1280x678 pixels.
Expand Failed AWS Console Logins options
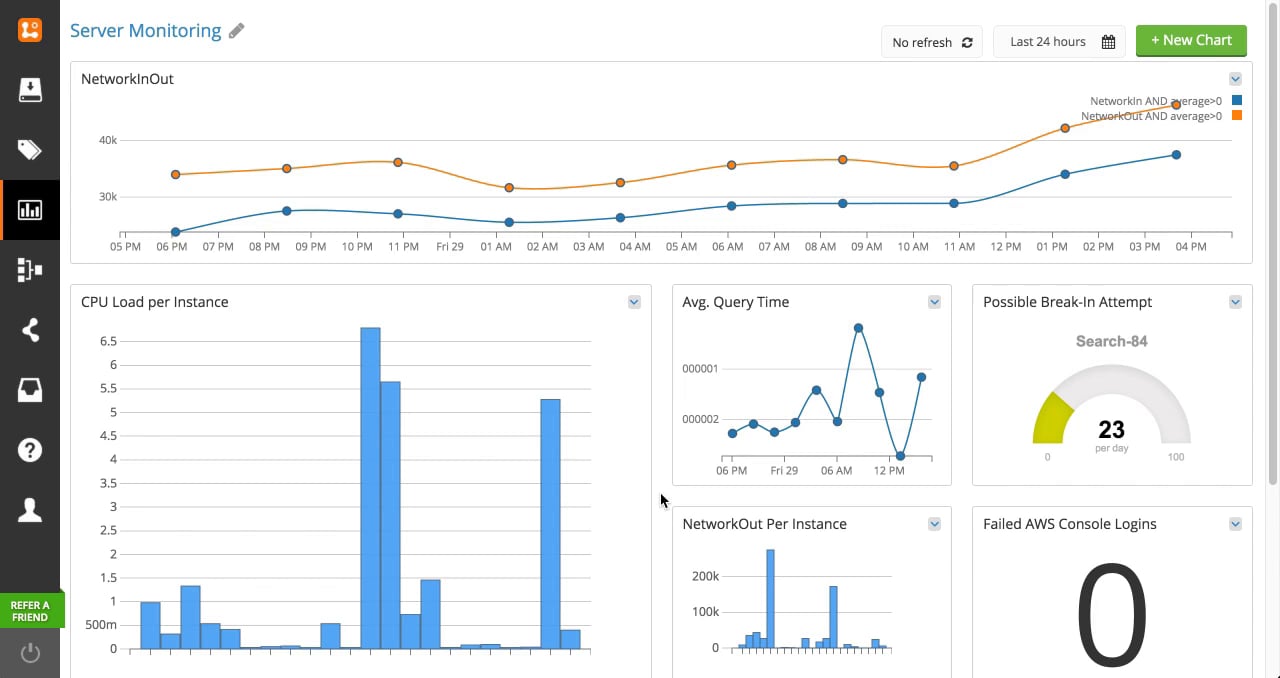point(1235,524)
